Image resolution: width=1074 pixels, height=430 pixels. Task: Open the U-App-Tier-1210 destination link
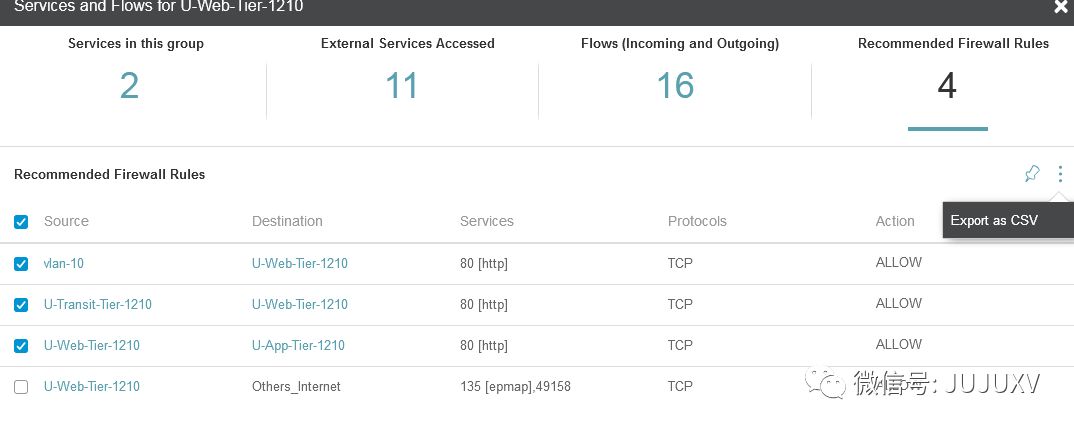coord(298,345)
